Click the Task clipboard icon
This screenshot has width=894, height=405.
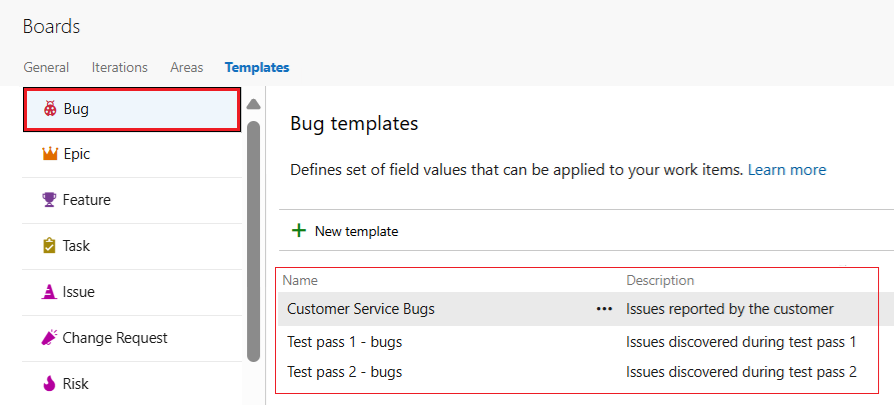point(49,246)
